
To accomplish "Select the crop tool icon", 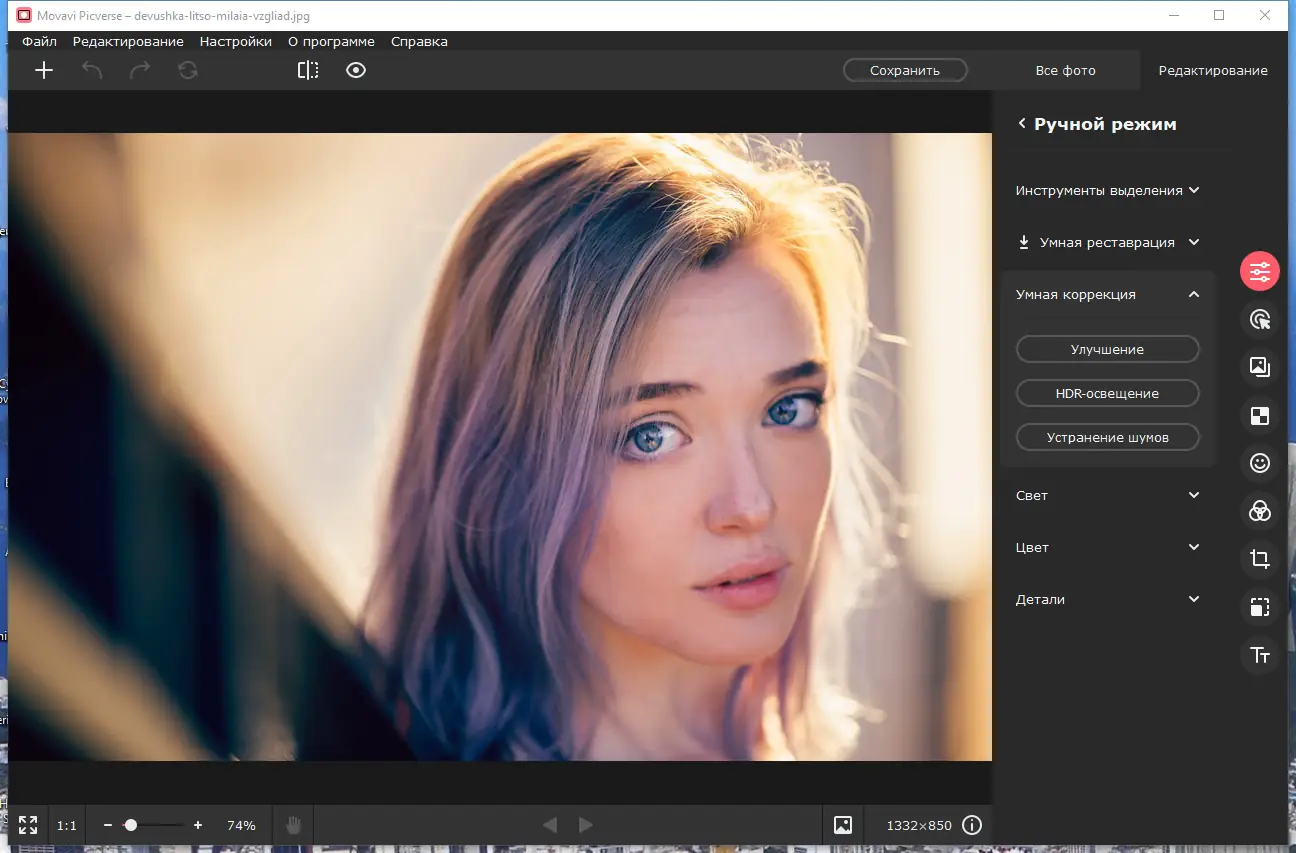I will [x=1260, y=559].
